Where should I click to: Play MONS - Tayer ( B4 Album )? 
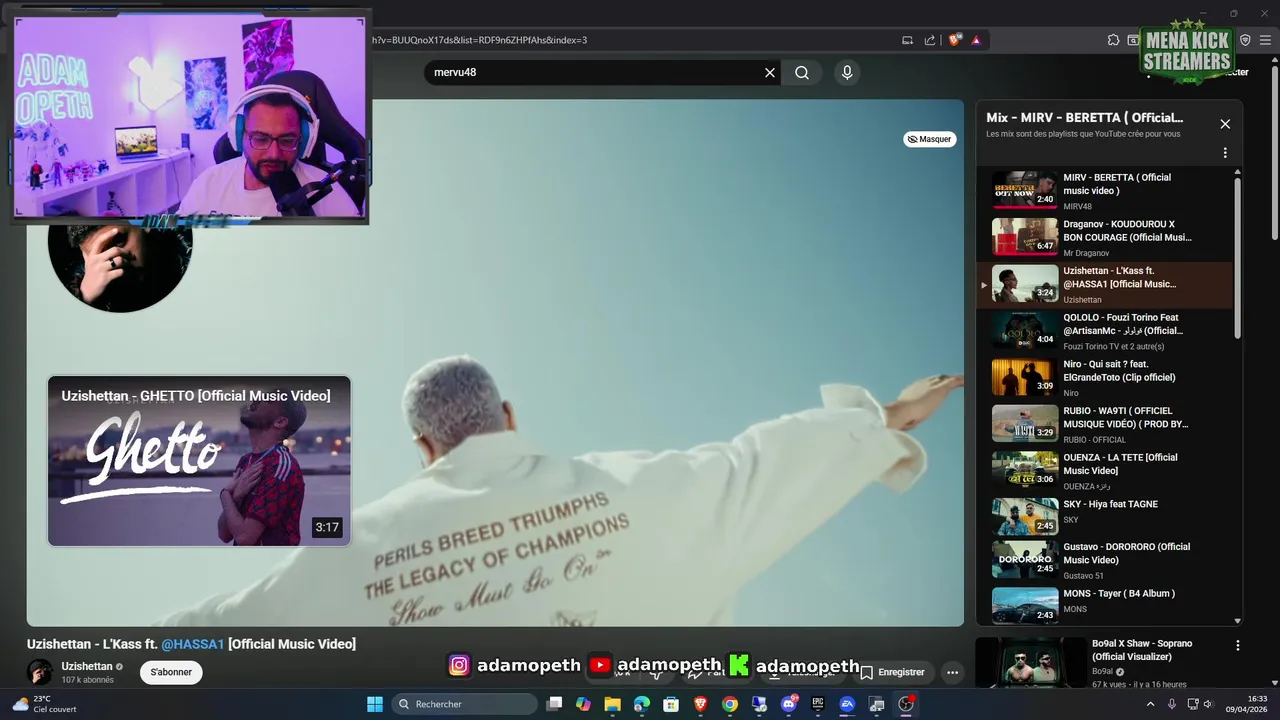point(1105,604)
